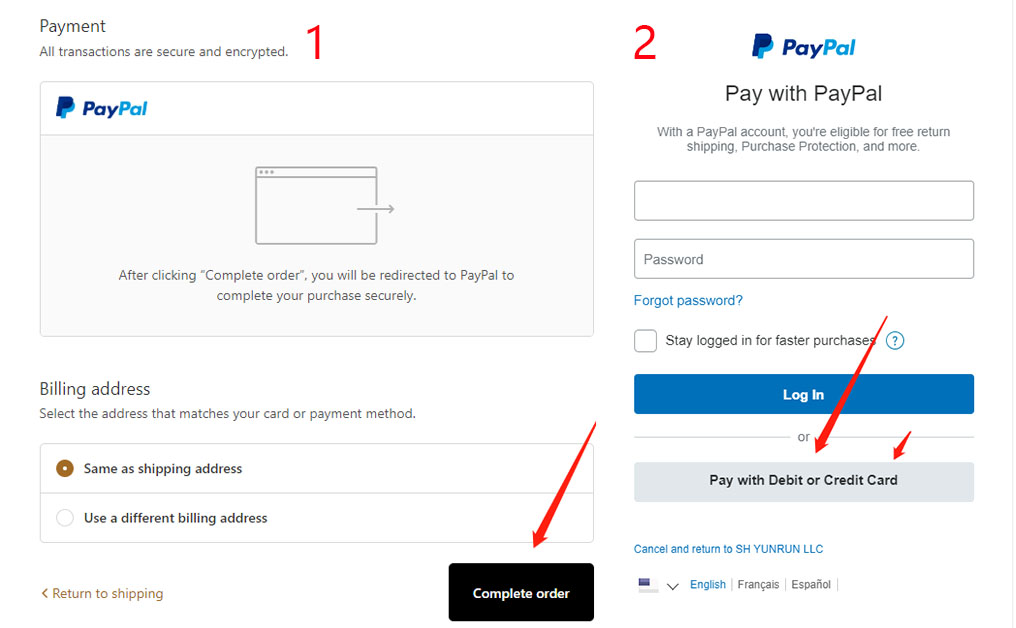Click Cancel and return to SH YUNRUN LLC
The height and width of the screenshot is (628, 1016).
(x=728, y=549)
